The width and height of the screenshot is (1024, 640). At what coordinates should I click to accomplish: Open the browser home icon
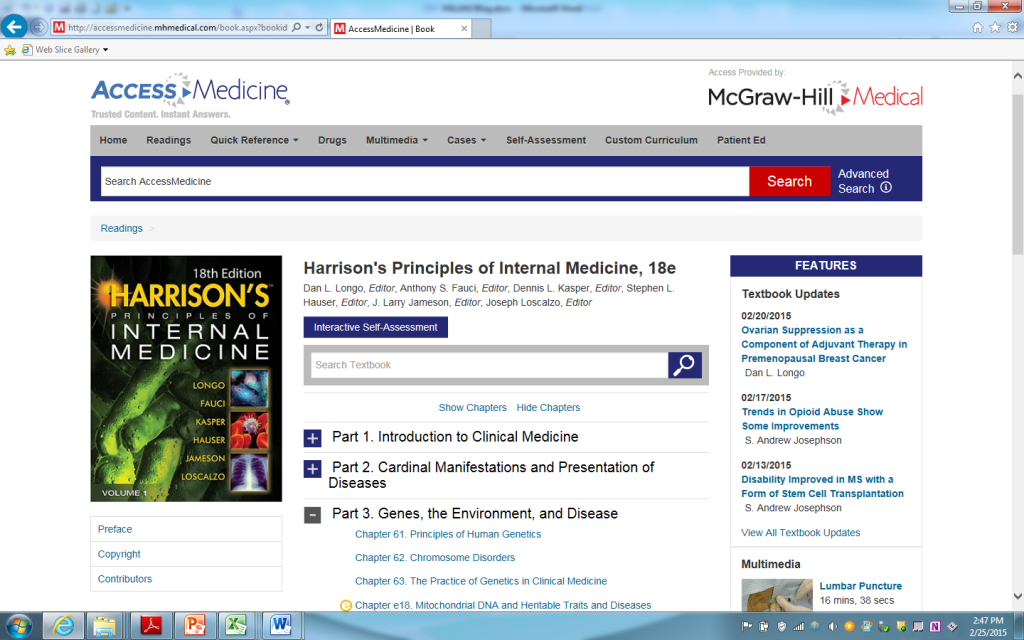coord(978,27)
